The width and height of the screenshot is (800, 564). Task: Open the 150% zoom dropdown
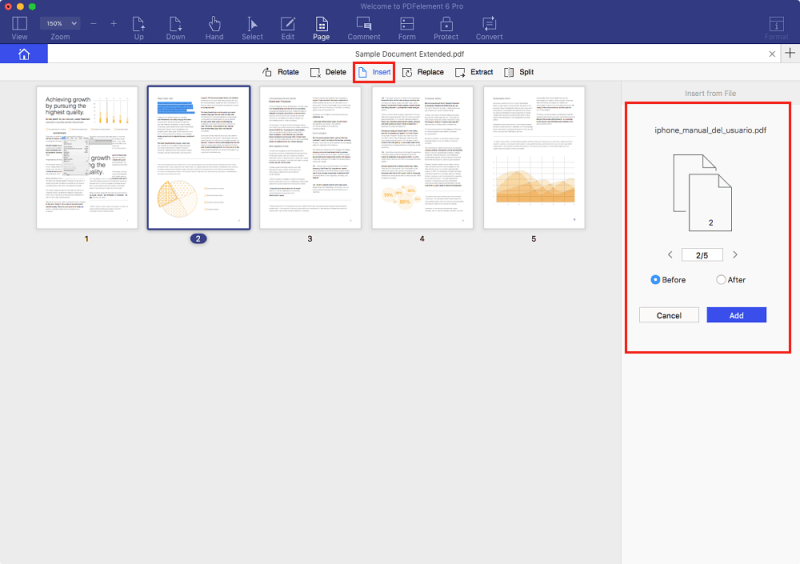(x=60, y=23)
